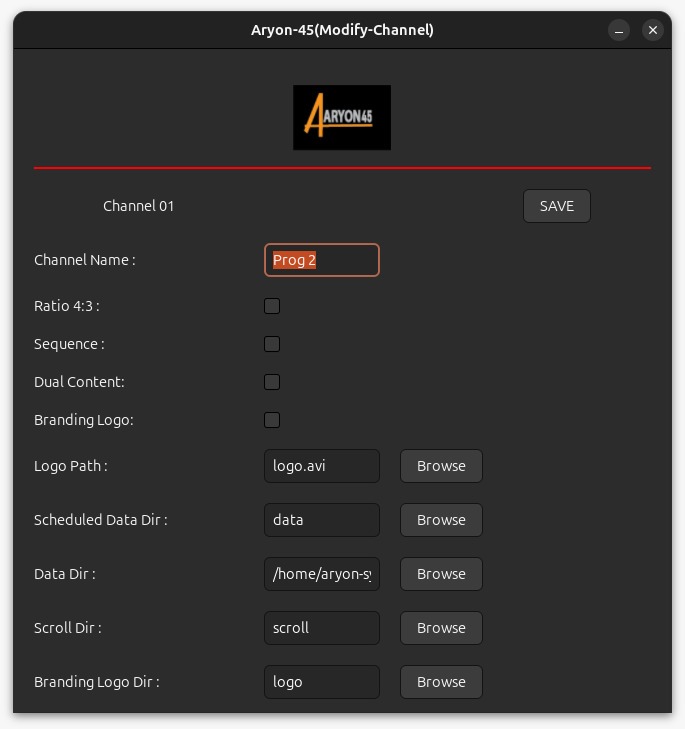
Task: Browse for the Data Dir folder
Action: pyautogui.click(x=441, y=574)
